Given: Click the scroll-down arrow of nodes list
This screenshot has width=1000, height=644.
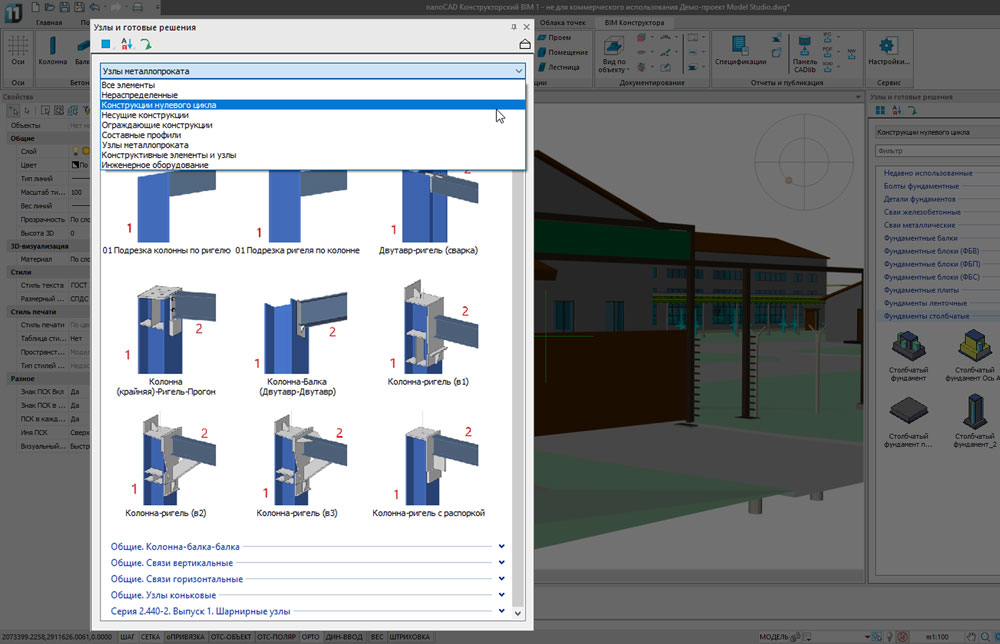Looking at the screenshot, I should click(x=518, y=613).
